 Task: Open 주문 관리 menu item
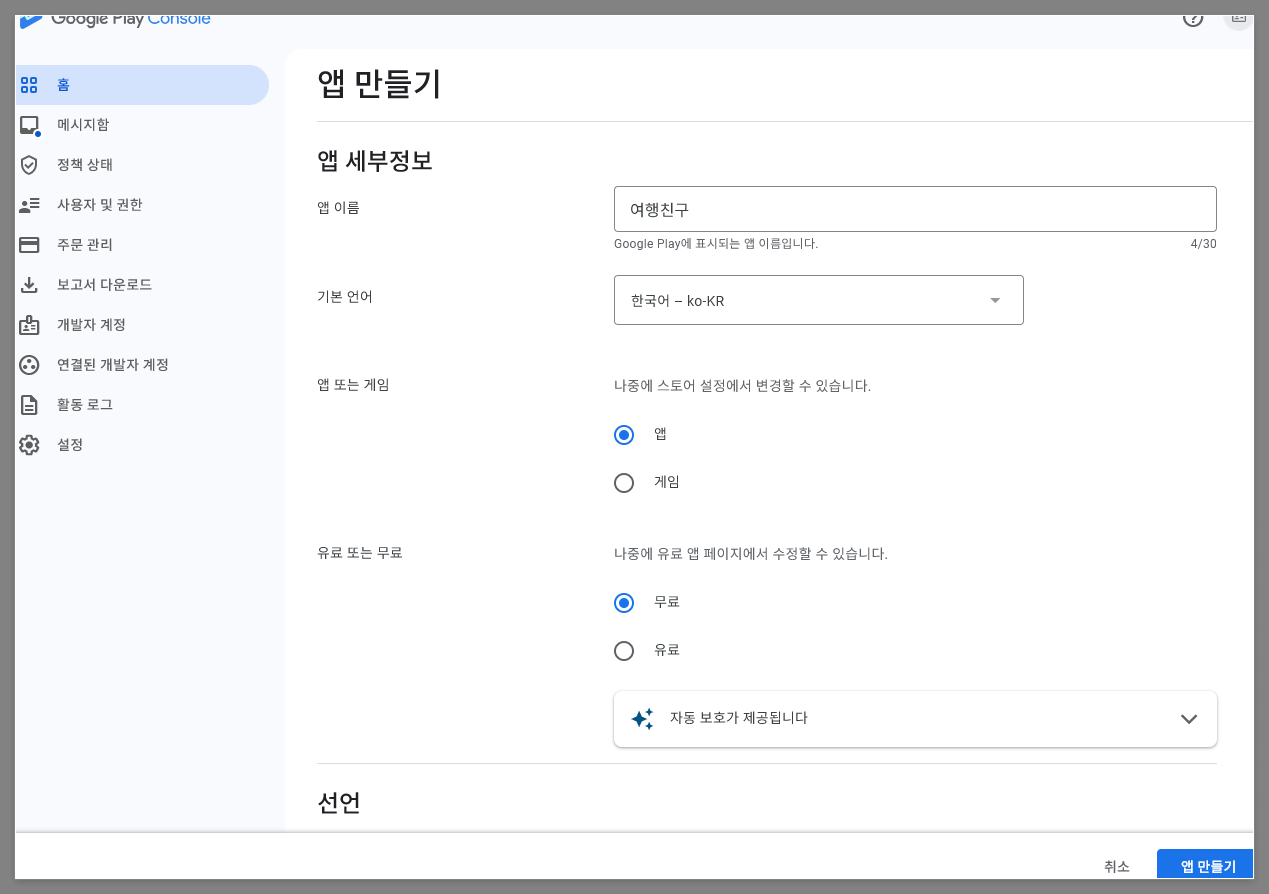[x=142, y=245]
